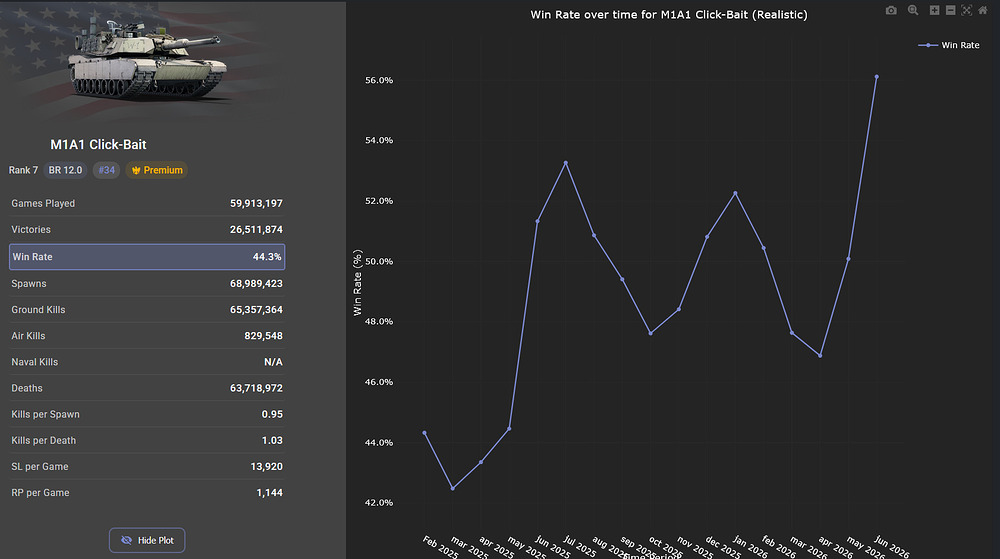
Task: Open the #34 ranking badge
Action: [107, 170]
